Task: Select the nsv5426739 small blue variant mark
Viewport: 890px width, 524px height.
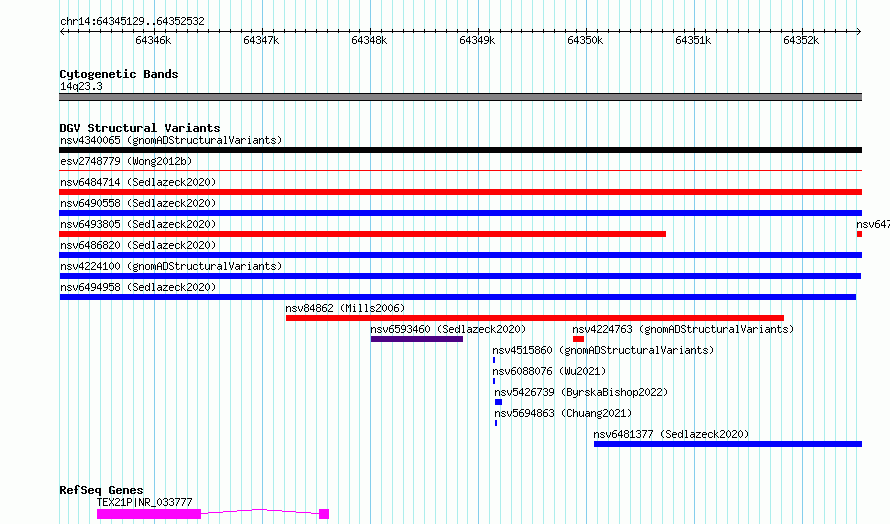Action: coord(498,402)
